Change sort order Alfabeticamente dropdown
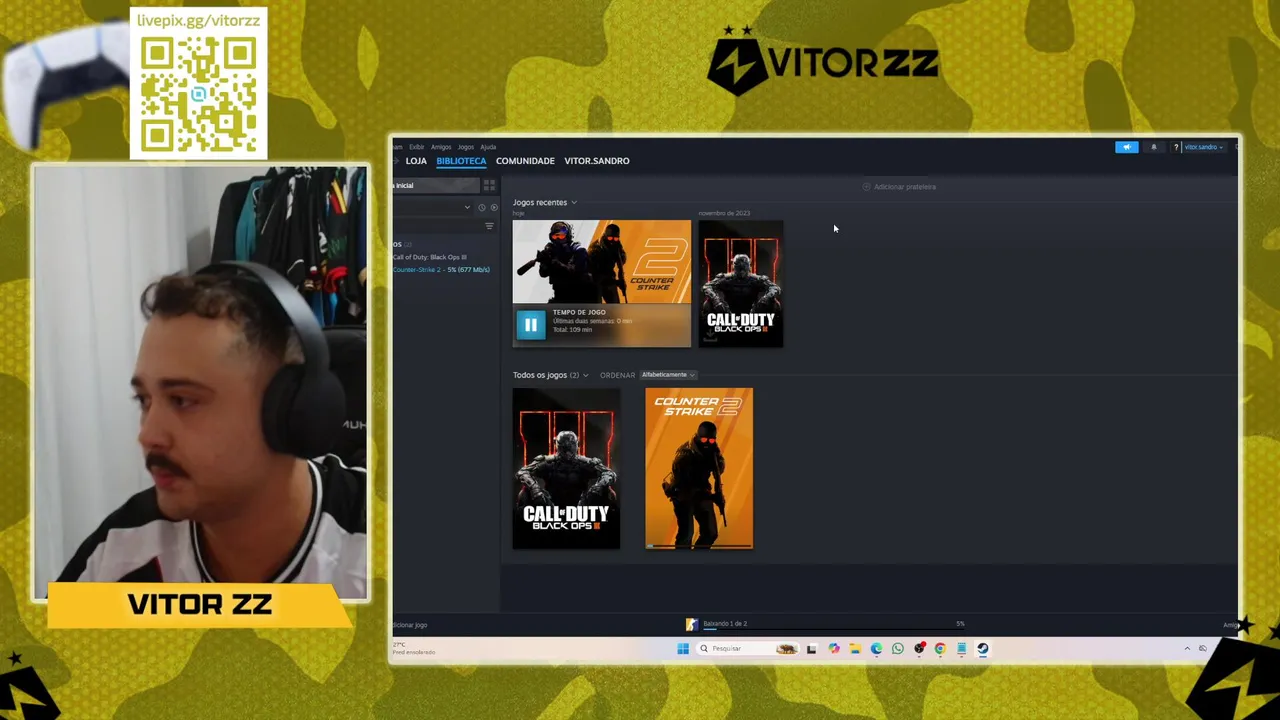Image resolution: width=1280 pixels, height=720 pixels. (668, 375)
